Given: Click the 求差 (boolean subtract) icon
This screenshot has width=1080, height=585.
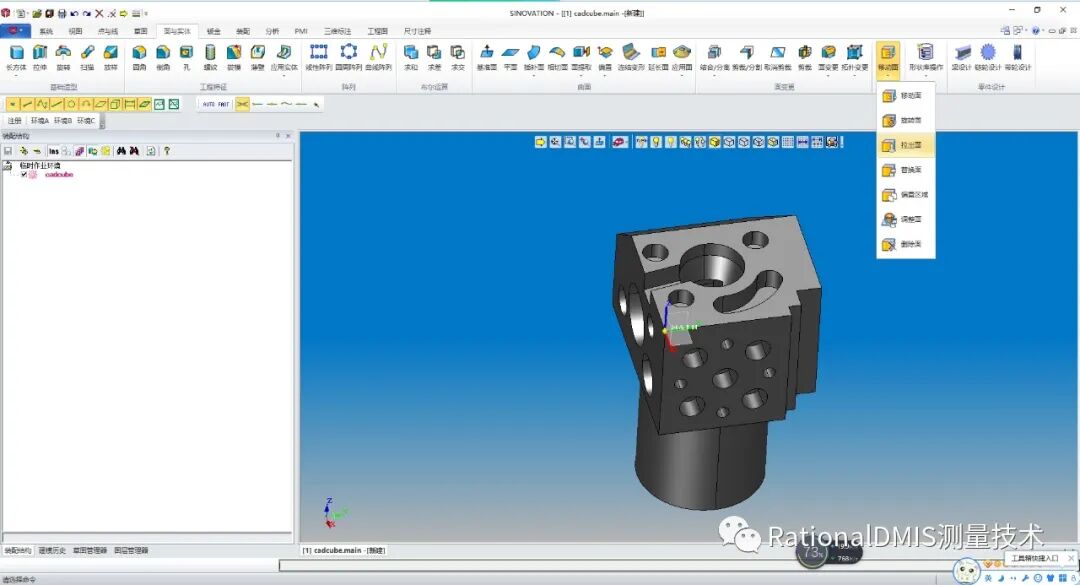Looking at the screenshot, I should click(x=433, y=57).
